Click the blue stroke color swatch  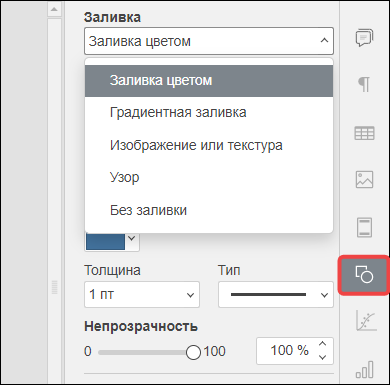coord(105,241)
